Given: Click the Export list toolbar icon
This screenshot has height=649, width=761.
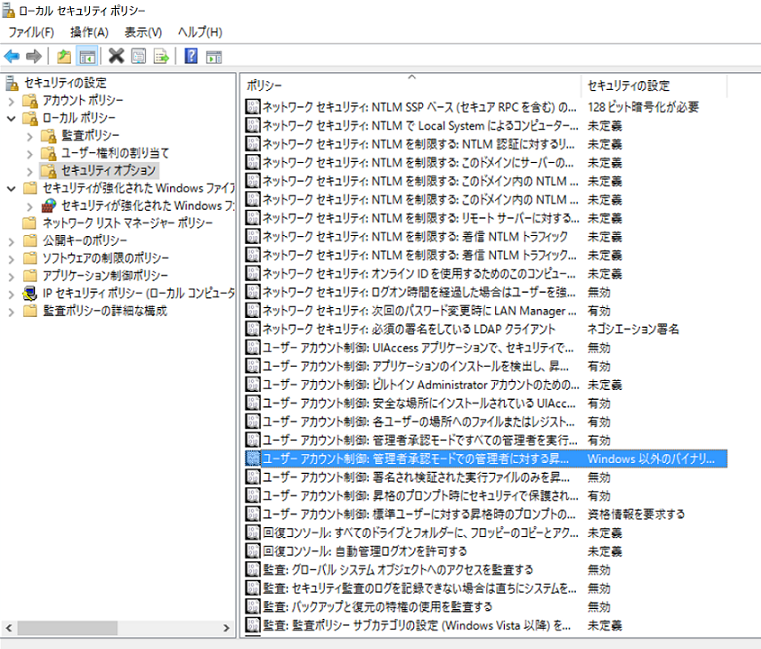Looking at the screenshot, I should pyautogui.click(x=161, y=56).
